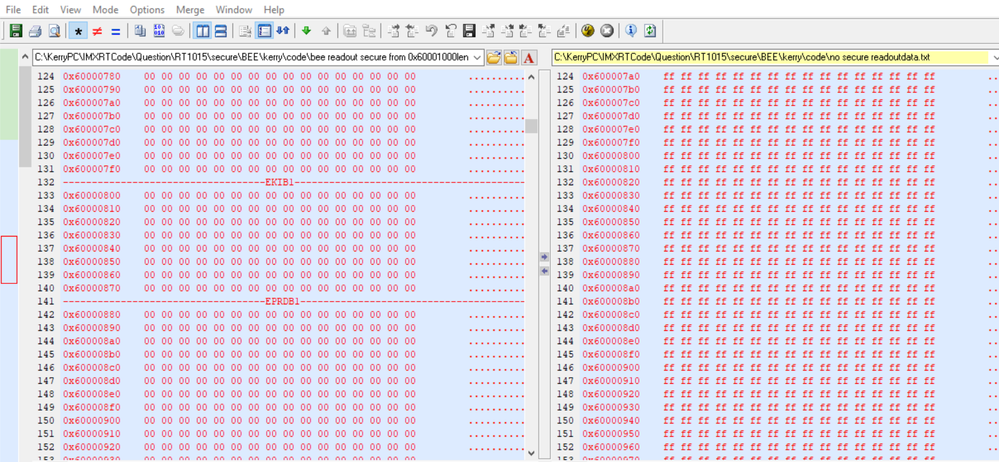Click the EPRDB1 separator line in left pane
999x462 pixels.
click(293, 301)
